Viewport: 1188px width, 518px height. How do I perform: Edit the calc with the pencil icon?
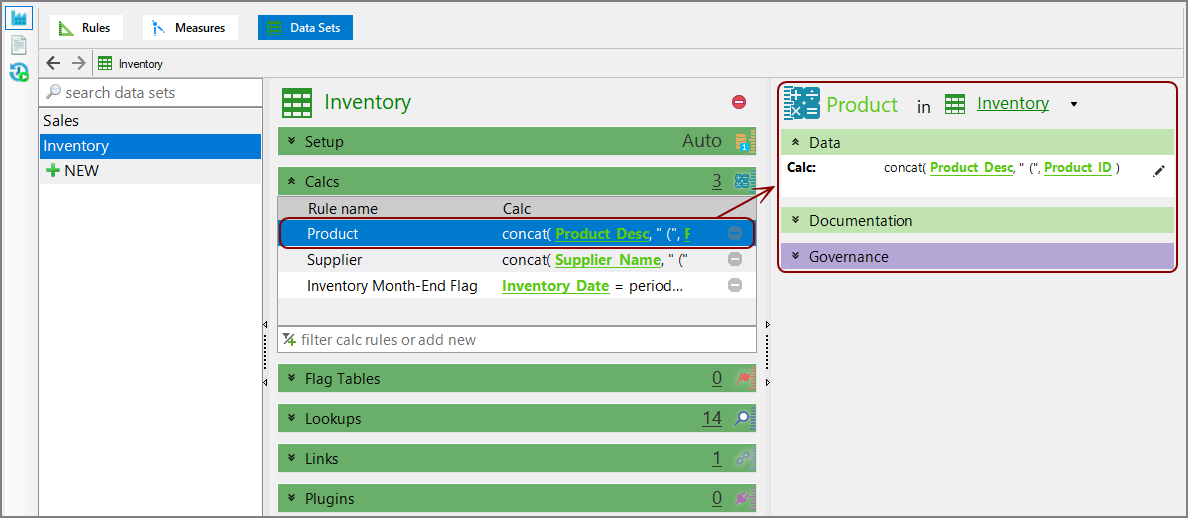tap(1158, 172)
